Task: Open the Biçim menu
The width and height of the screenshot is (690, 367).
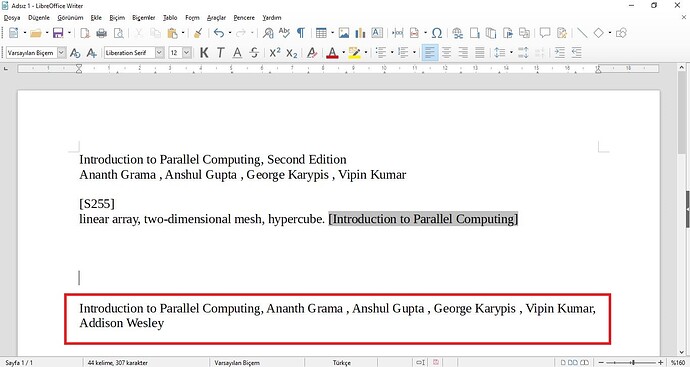Action: (117, 18)
